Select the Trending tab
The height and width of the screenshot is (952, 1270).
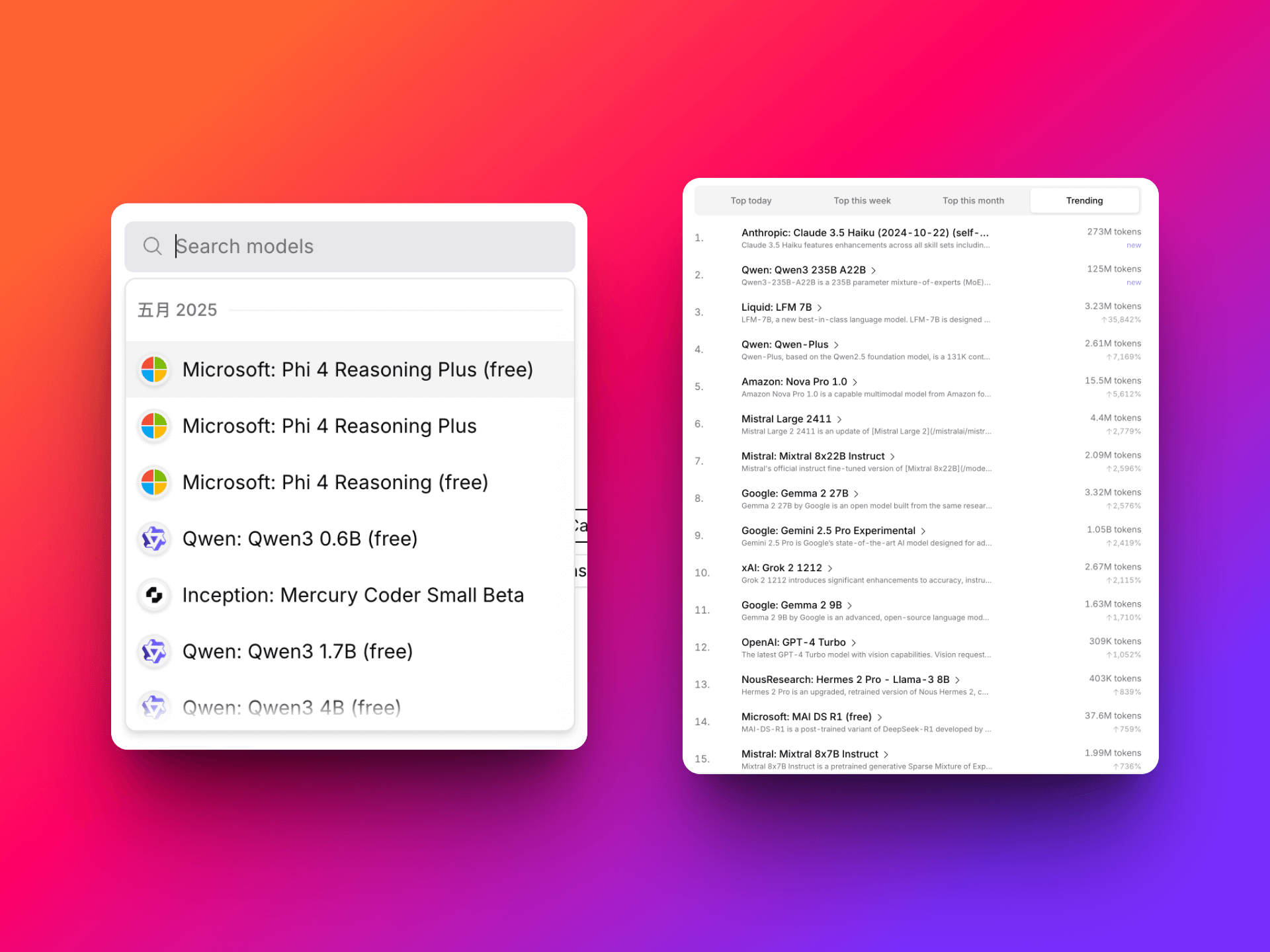tap(1084, 200)
